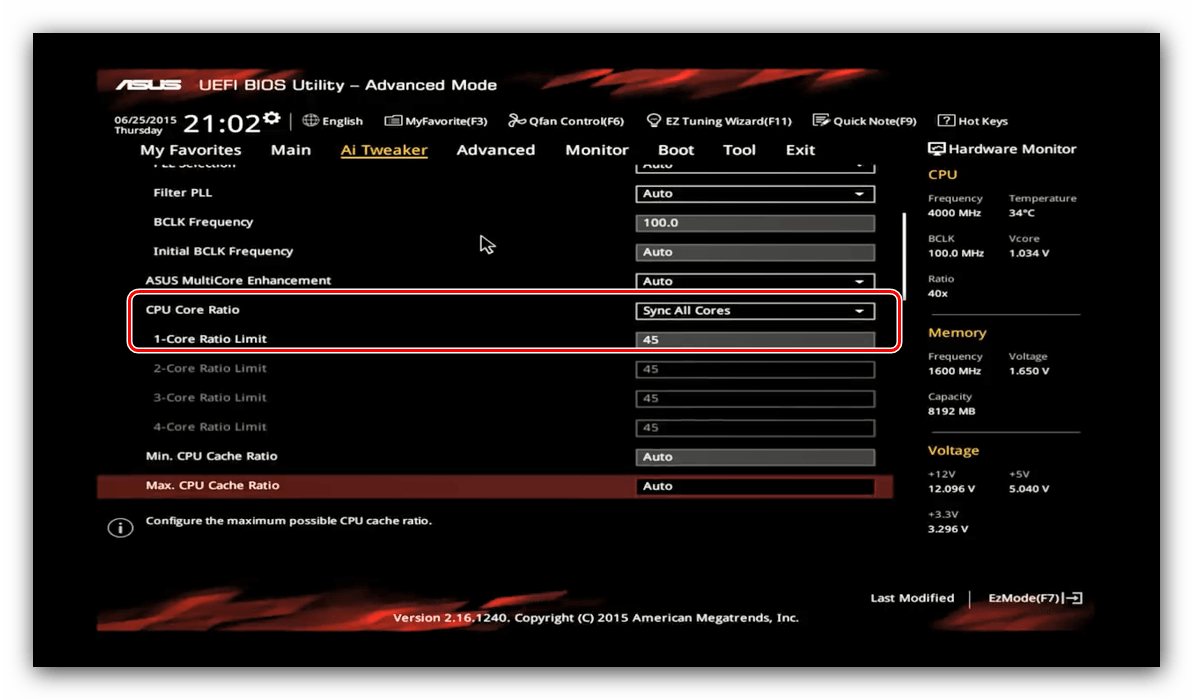Click the CPU frequency 4000 MHz value
Image resolution: width=1193 pixels, height=700 pixels.
(954, 213)
